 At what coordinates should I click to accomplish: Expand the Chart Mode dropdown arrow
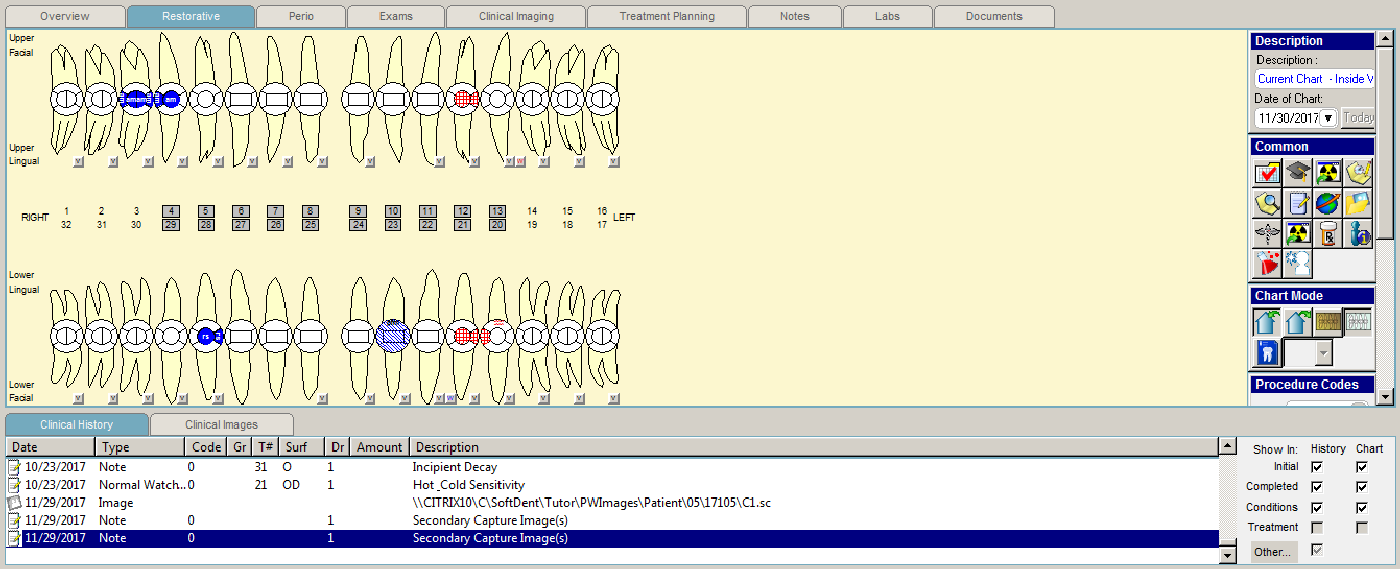tap(1324, 353)
